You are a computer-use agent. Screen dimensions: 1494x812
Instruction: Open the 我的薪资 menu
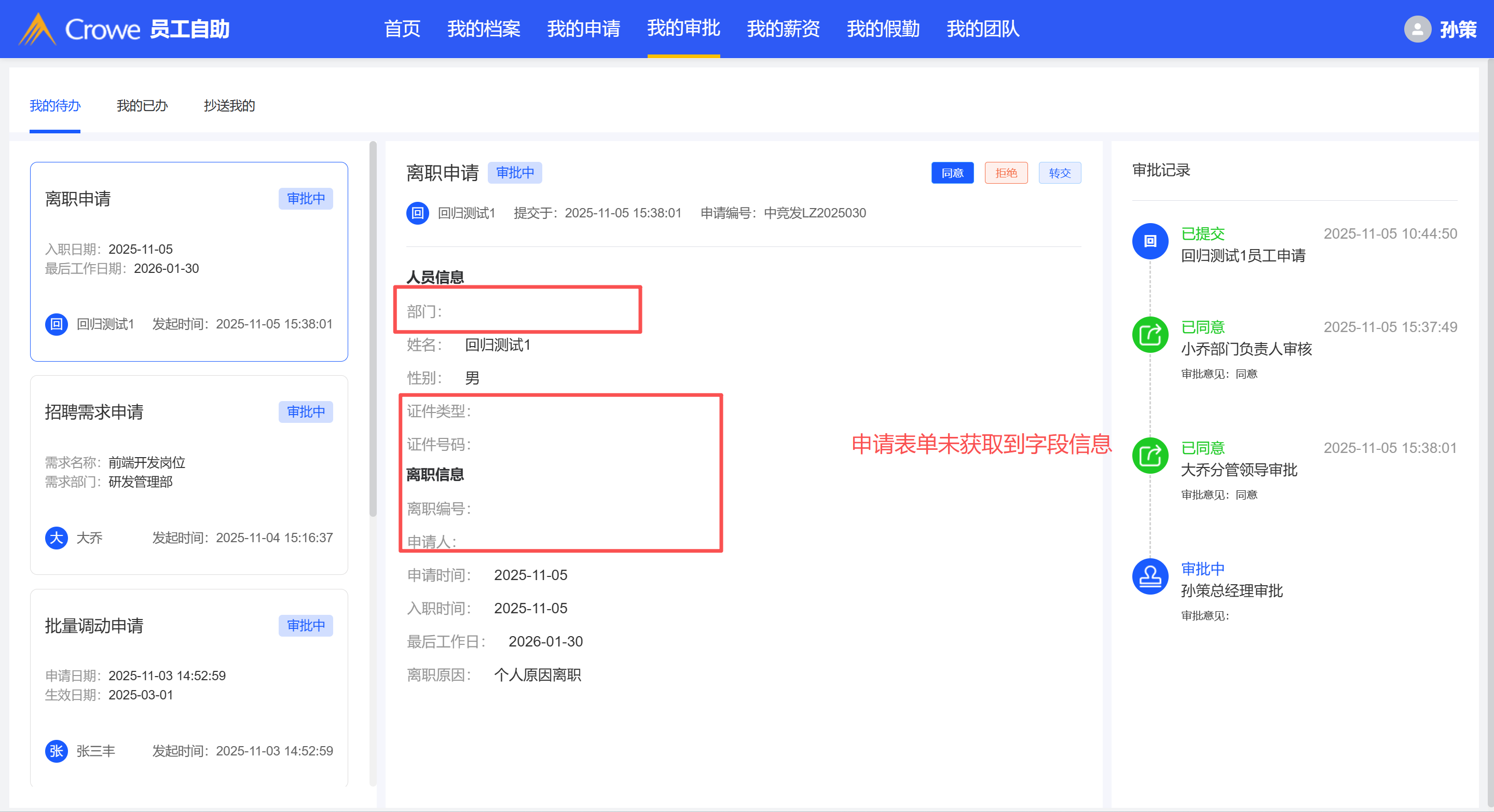coord(783,29)
